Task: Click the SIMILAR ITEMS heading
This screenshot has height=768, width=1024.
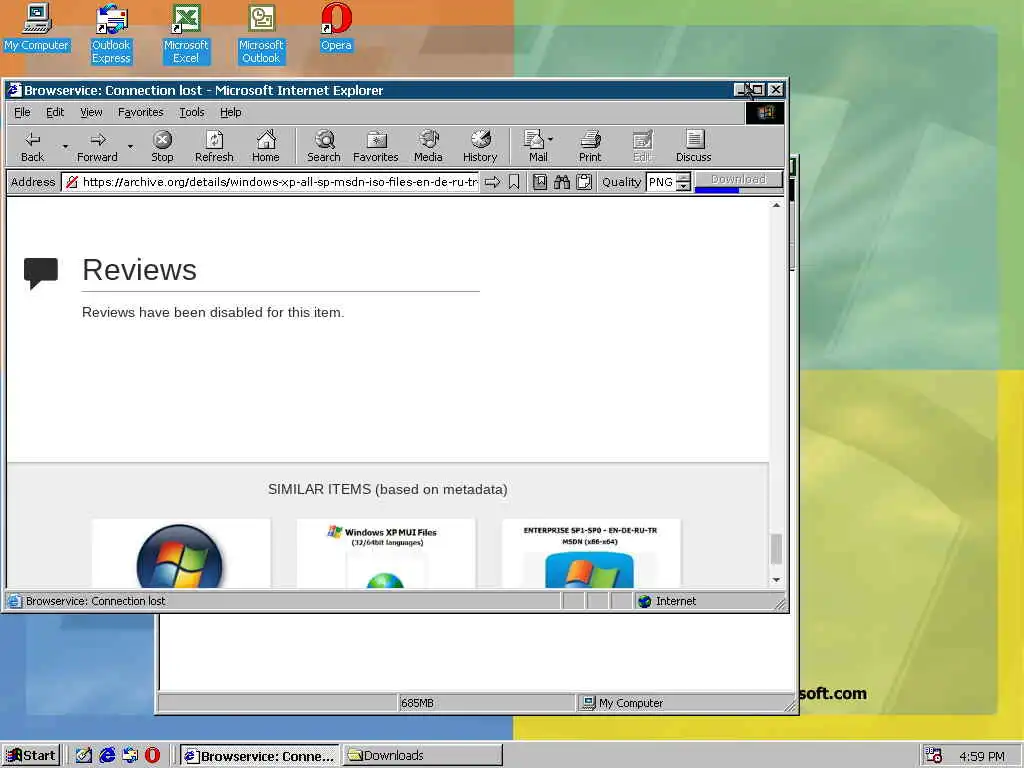Action: (x=387, y=489)
